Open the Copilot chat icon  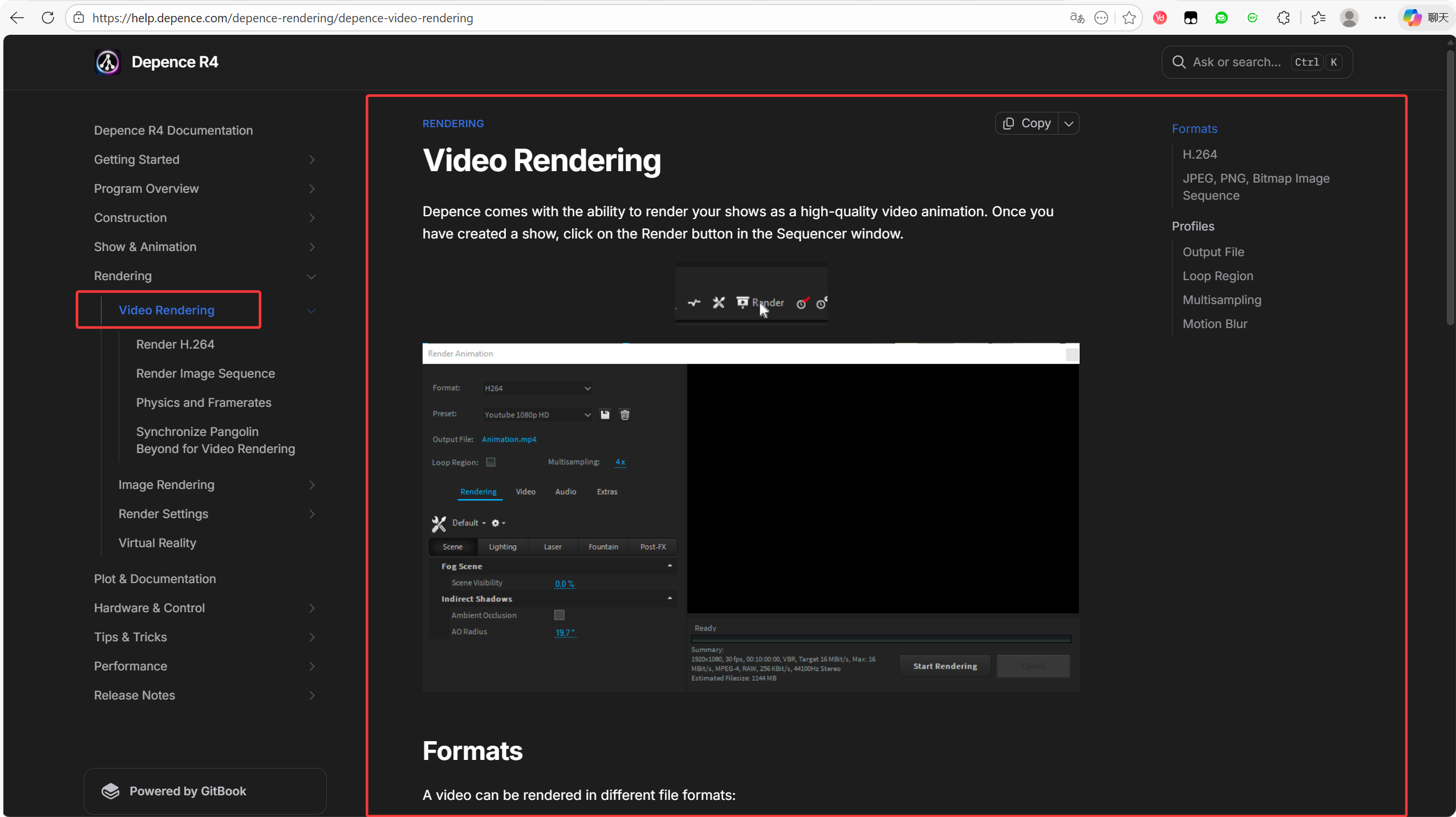click(x=1412, y=18)
